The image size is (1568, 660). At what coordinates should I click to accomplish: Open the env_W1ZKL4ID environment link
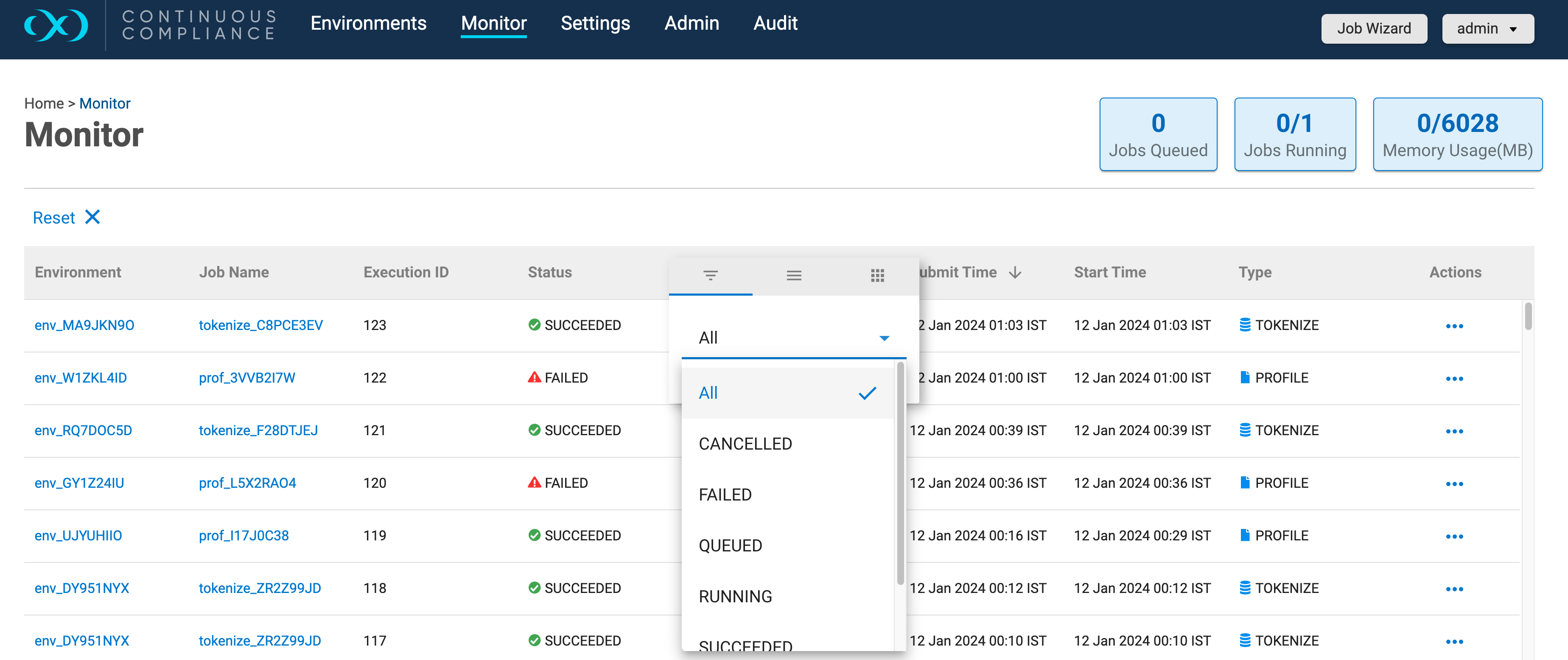tap(81, 378)
